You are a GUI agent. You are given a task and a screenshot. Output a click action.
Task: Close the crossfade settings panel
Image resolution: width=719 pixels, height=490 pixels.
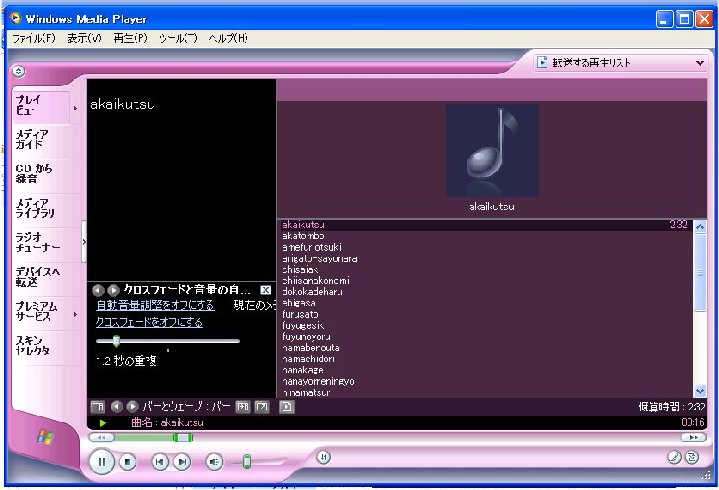265,290
